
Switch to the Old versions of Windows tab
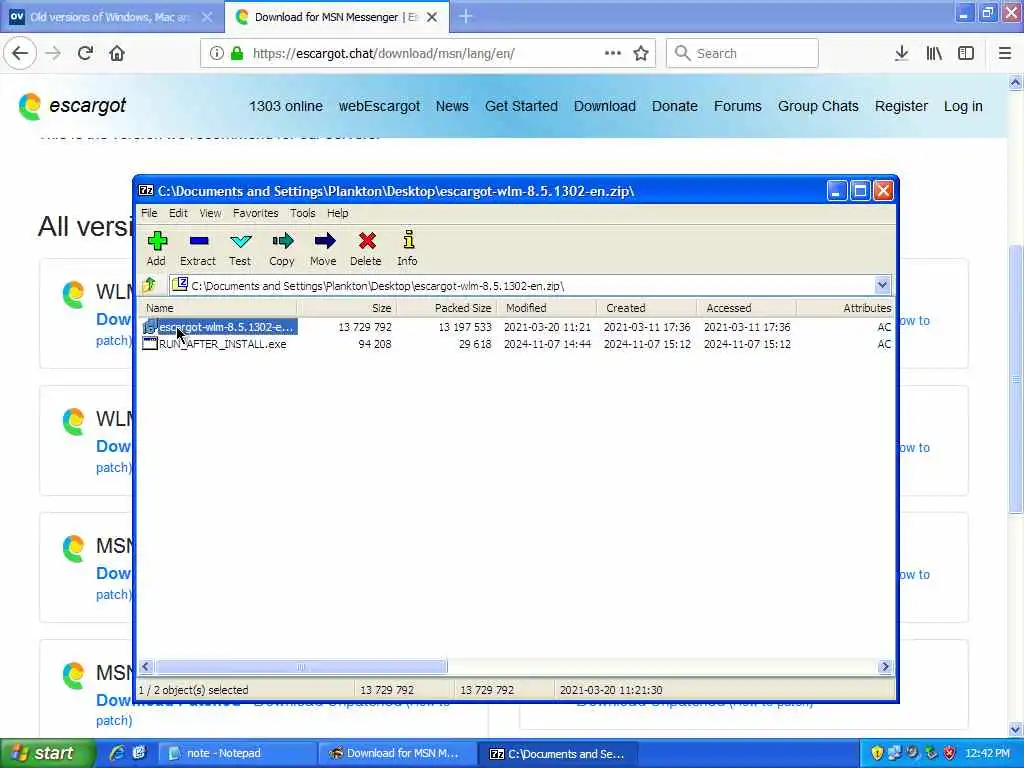tap(110, 16)
